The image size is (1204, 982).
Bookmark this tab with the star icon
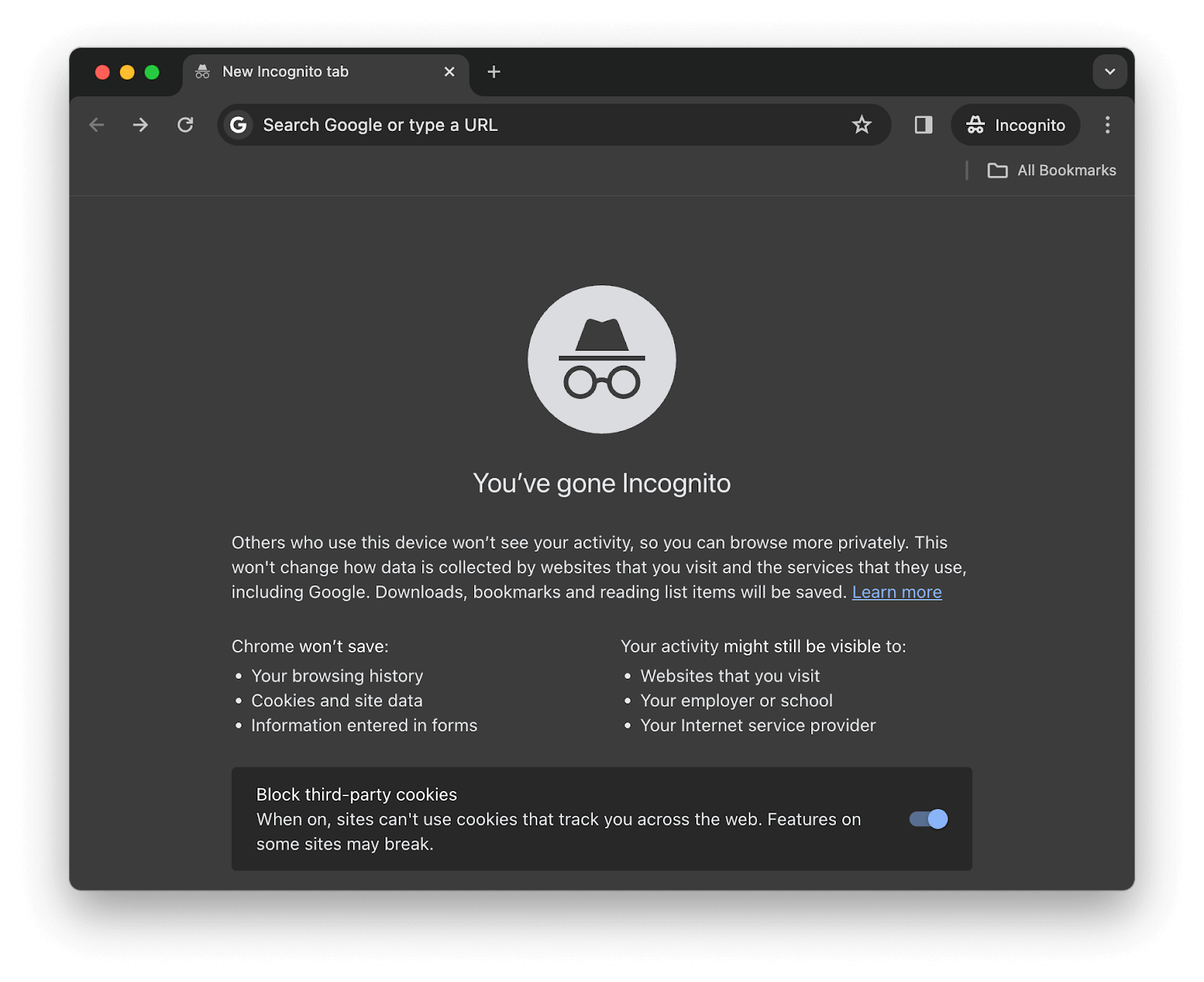[862, 125]
